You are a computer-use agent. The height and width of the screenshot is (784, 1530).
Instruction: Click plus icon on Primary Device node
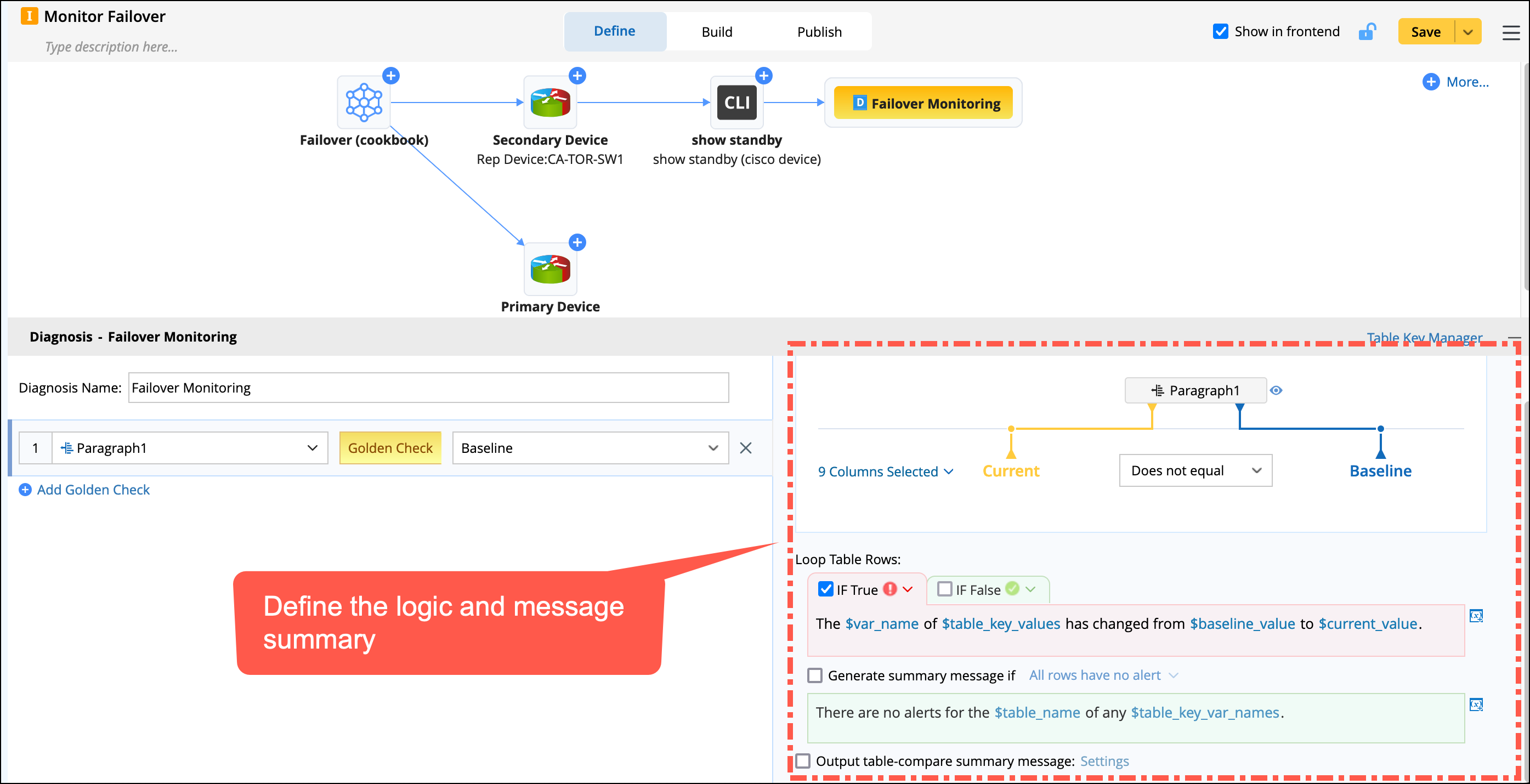[x=577, y=242]
